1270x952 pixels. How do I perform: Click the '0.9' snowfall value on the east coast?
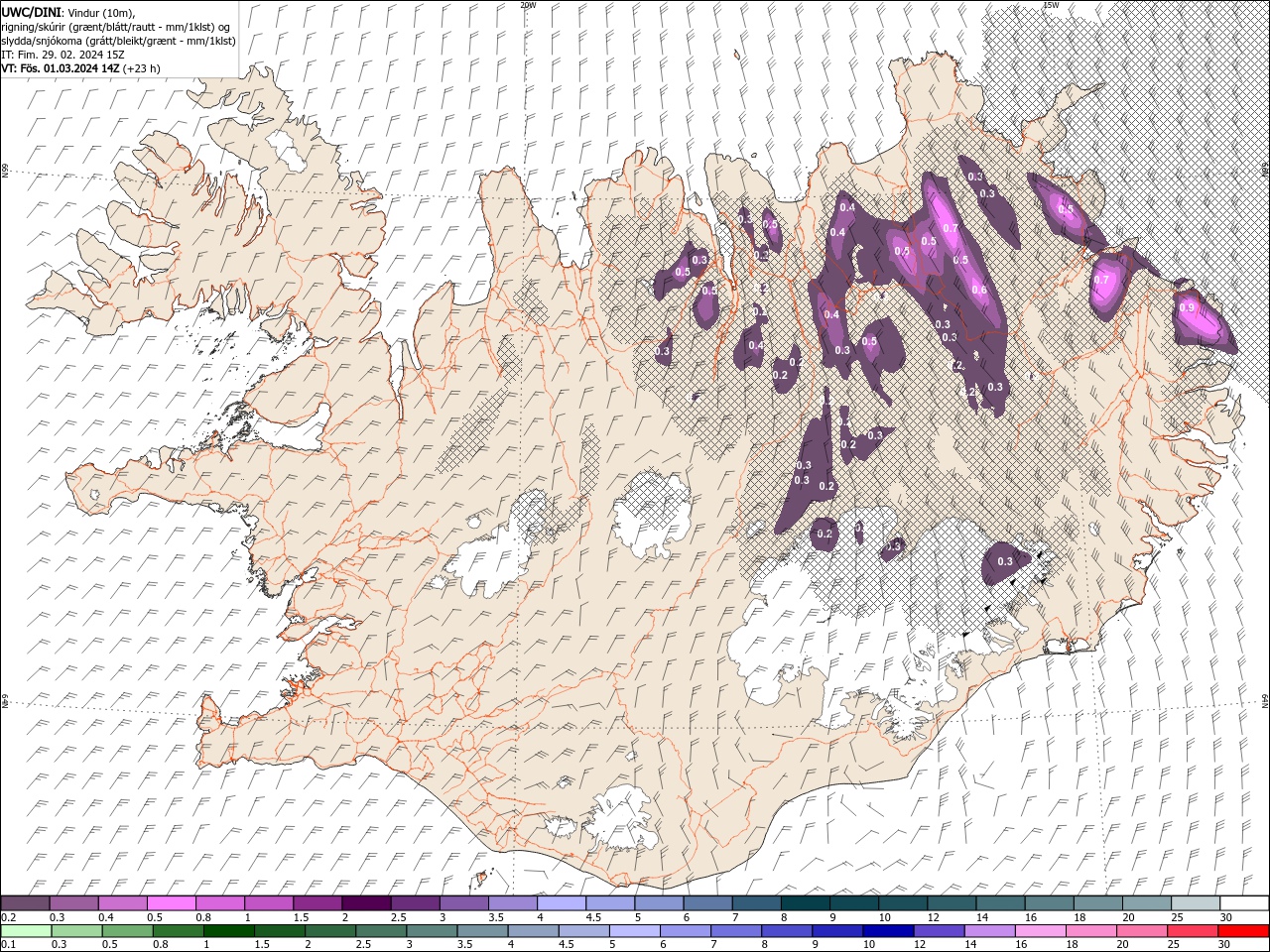tap(1188, 308)
